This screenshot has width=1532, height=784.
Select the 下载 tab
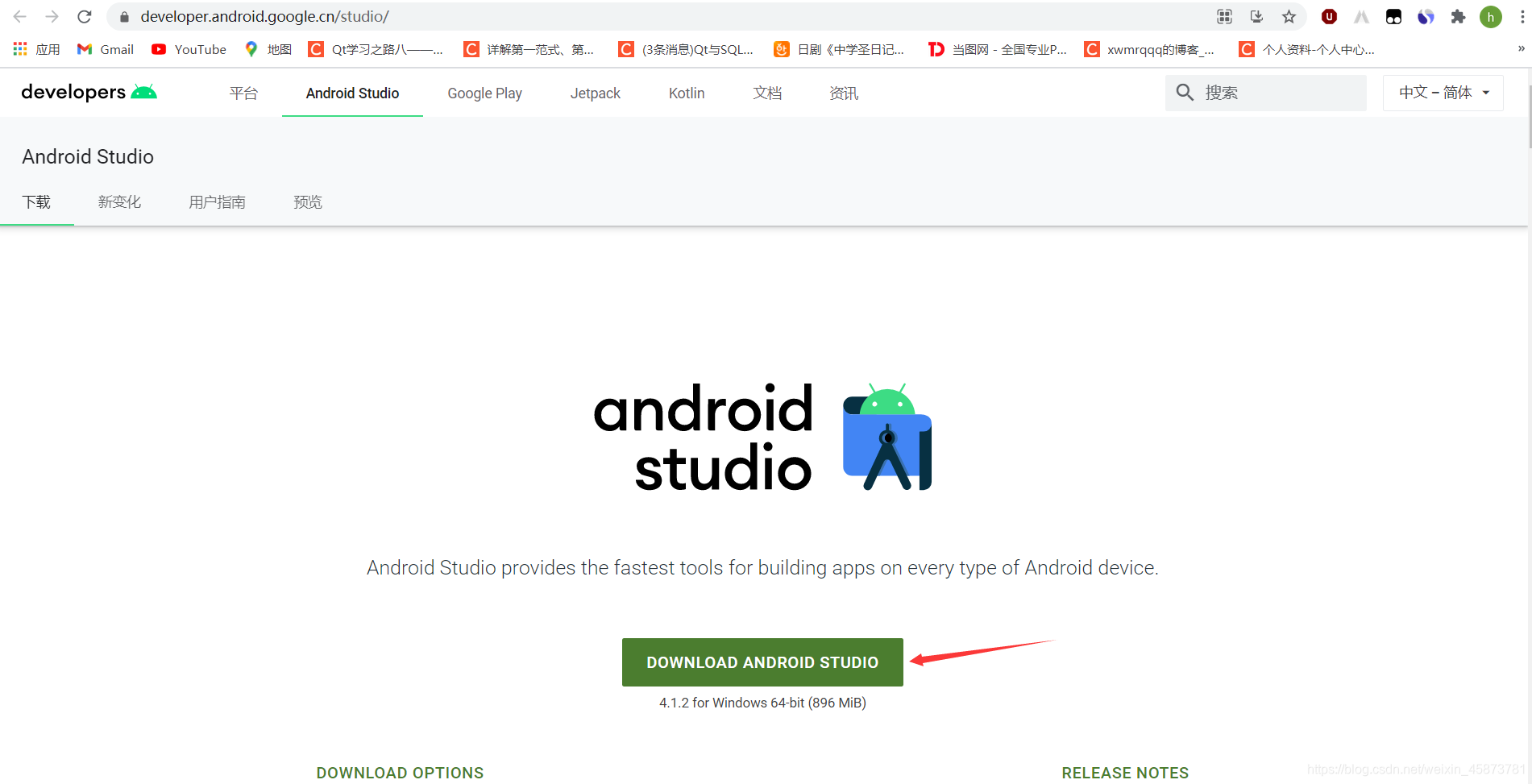pyautogui.click(x=36, y=201)
